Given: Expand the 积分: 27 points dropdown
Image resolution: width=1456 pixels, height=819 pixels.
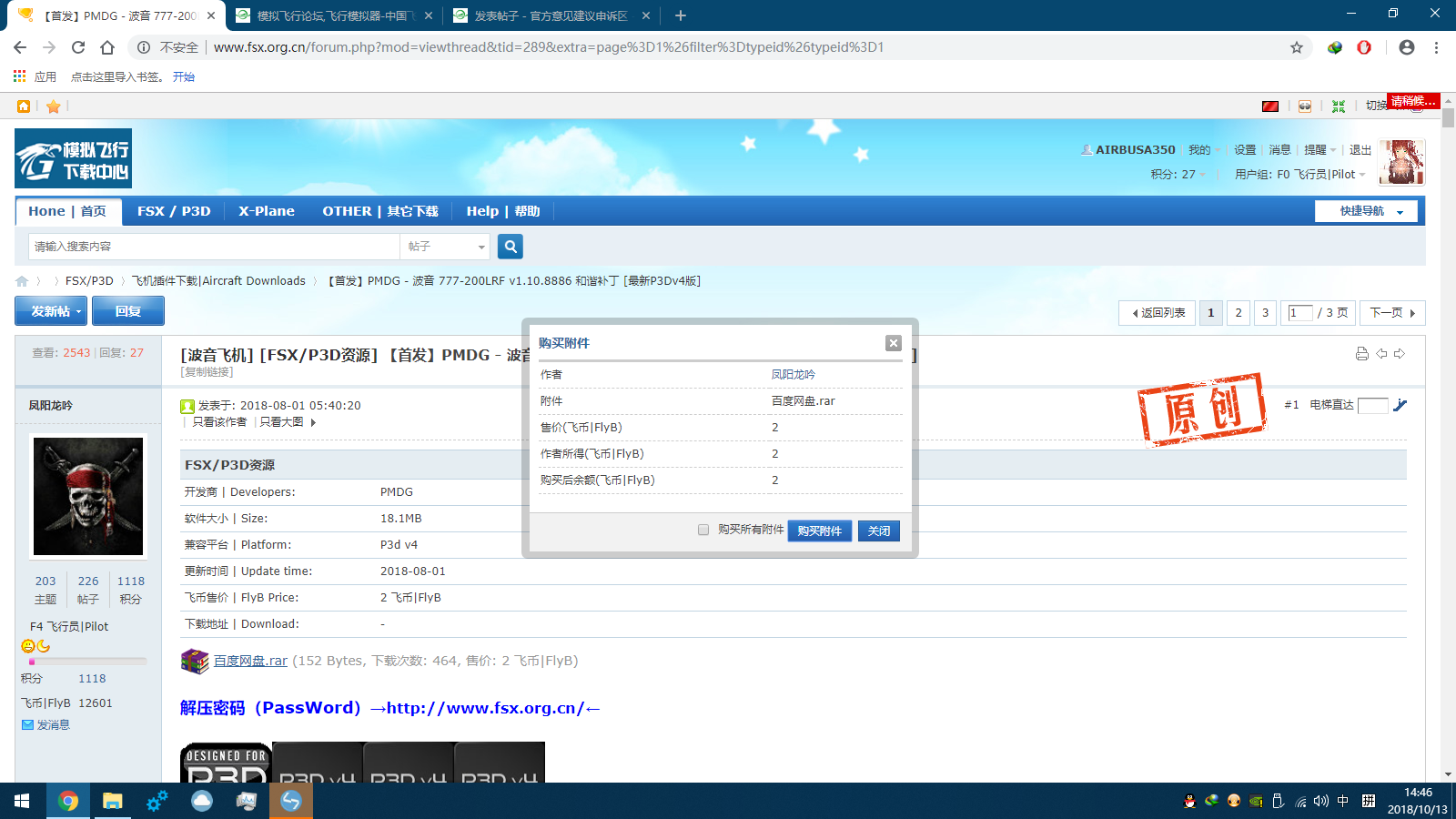Looking at the screenshot, I should pos(1178,175).
